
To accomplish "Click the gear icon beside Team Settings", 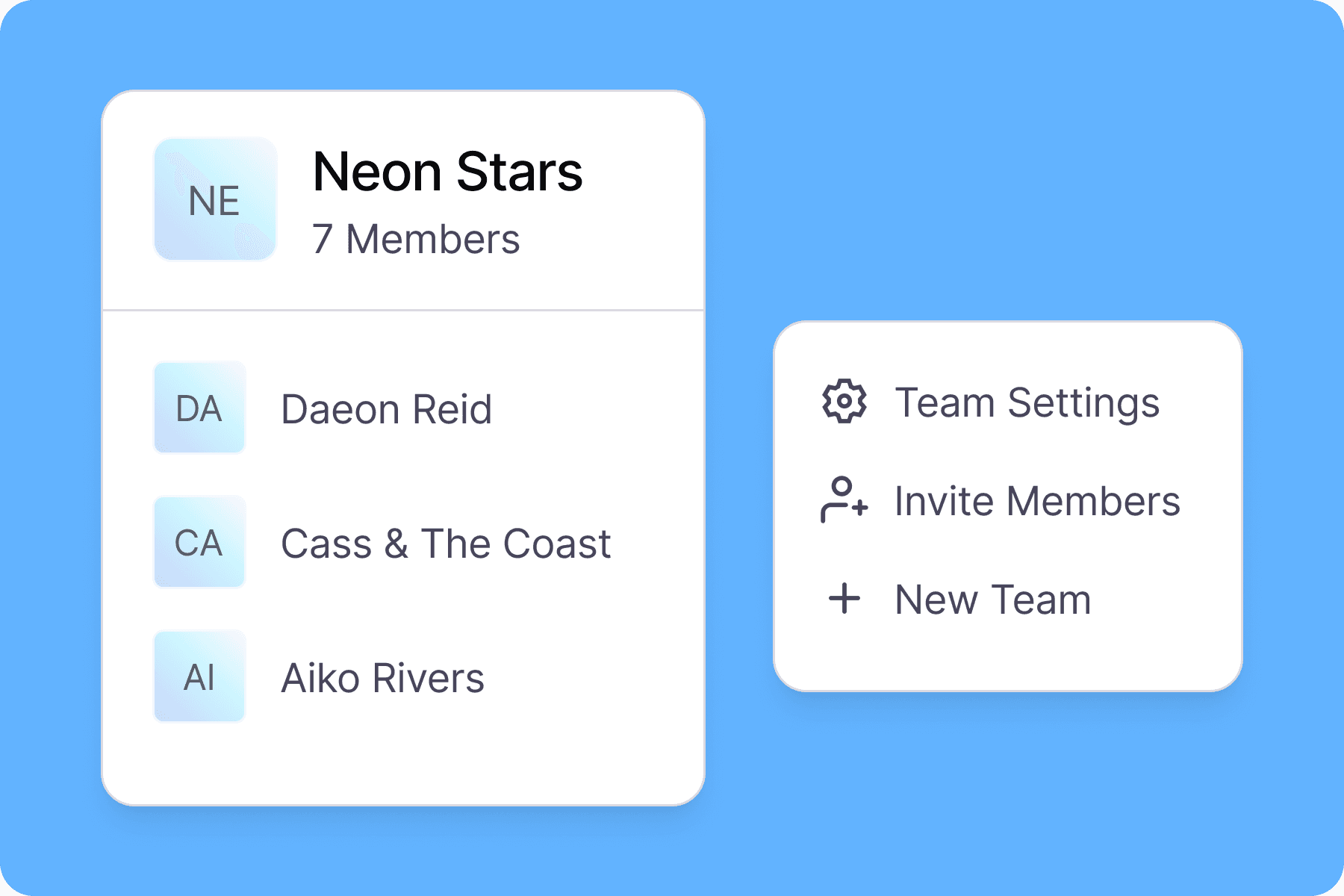I will [844, 402].
